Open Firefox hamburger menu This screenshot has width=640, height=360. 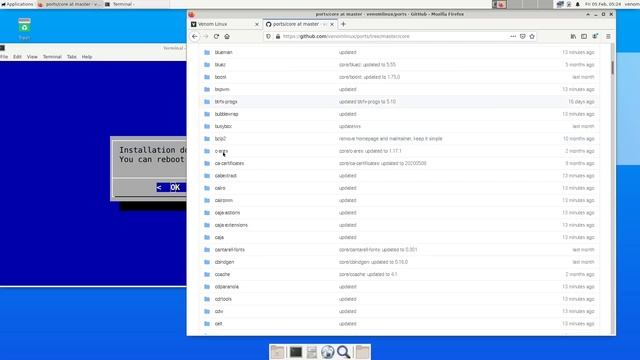pos(608,36)
